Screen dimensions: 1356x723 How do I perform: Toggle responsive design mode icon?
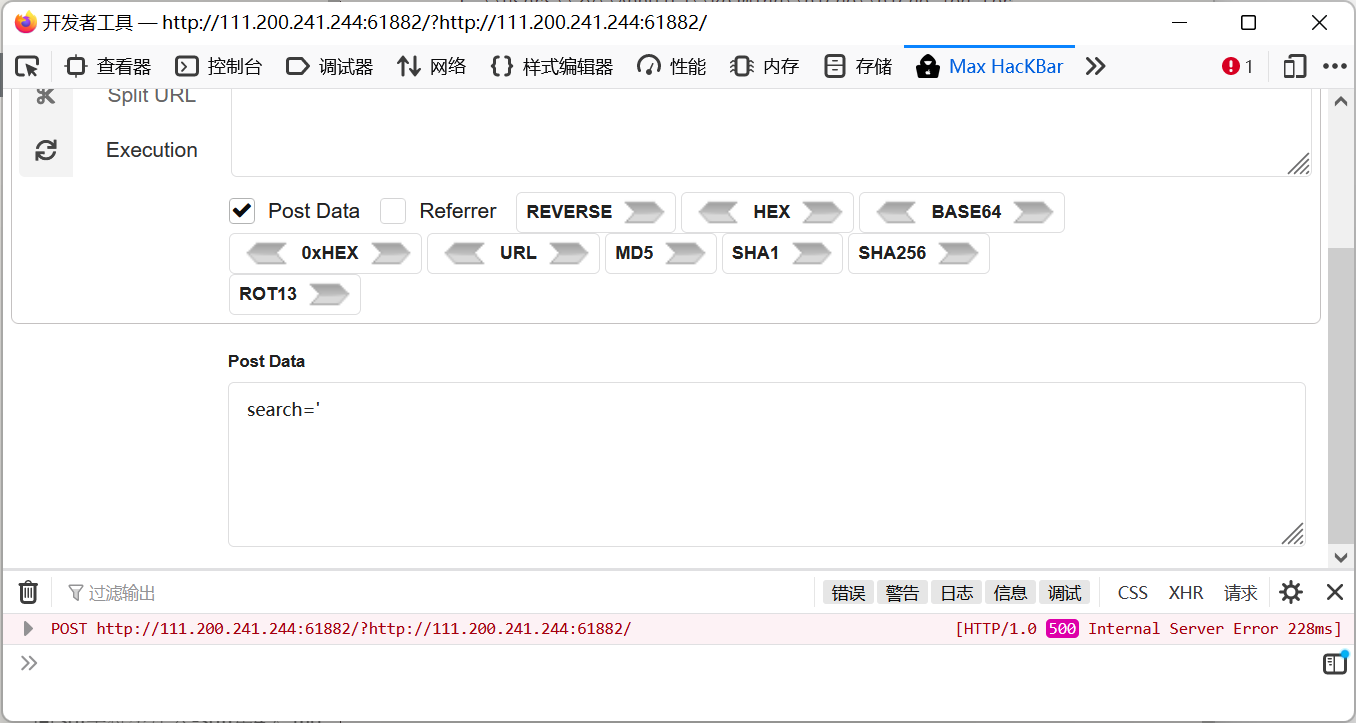(x=1295, y=67)
